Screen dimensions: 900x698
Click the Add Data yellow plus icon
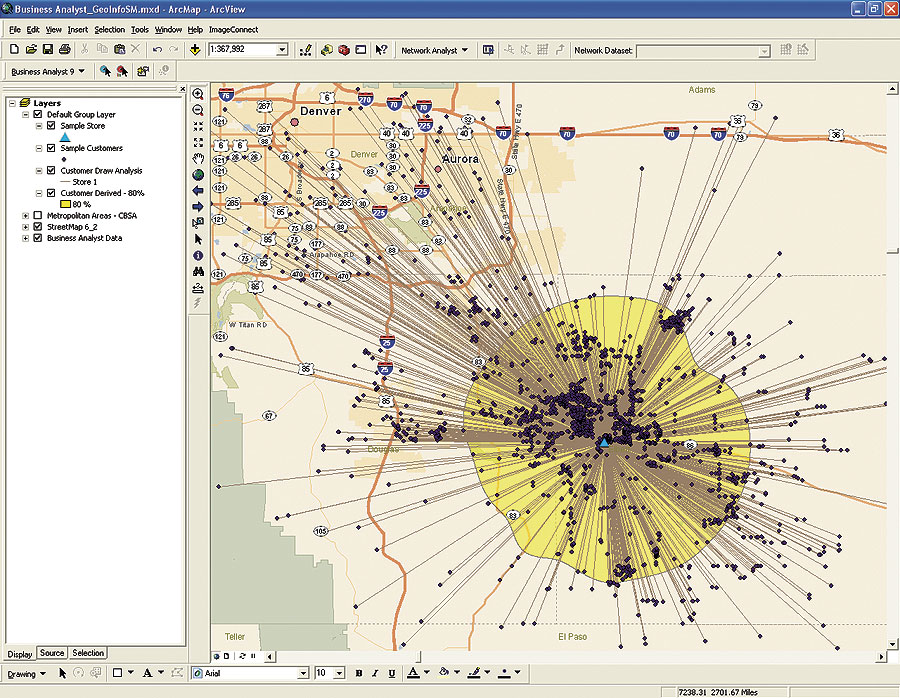(x=195, y=50)
